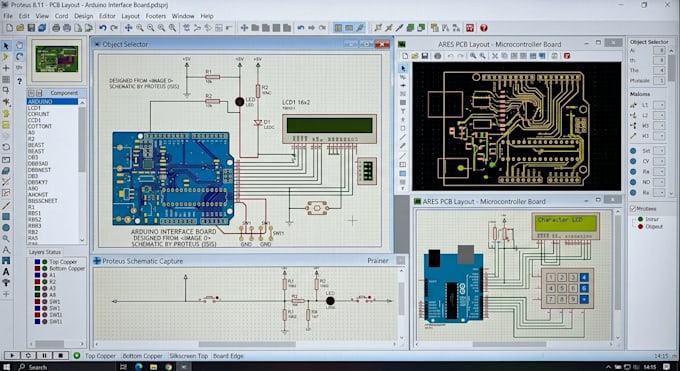Toggle the blue circle beside Set
Screen dimensions: 680x371
point(633,151)
